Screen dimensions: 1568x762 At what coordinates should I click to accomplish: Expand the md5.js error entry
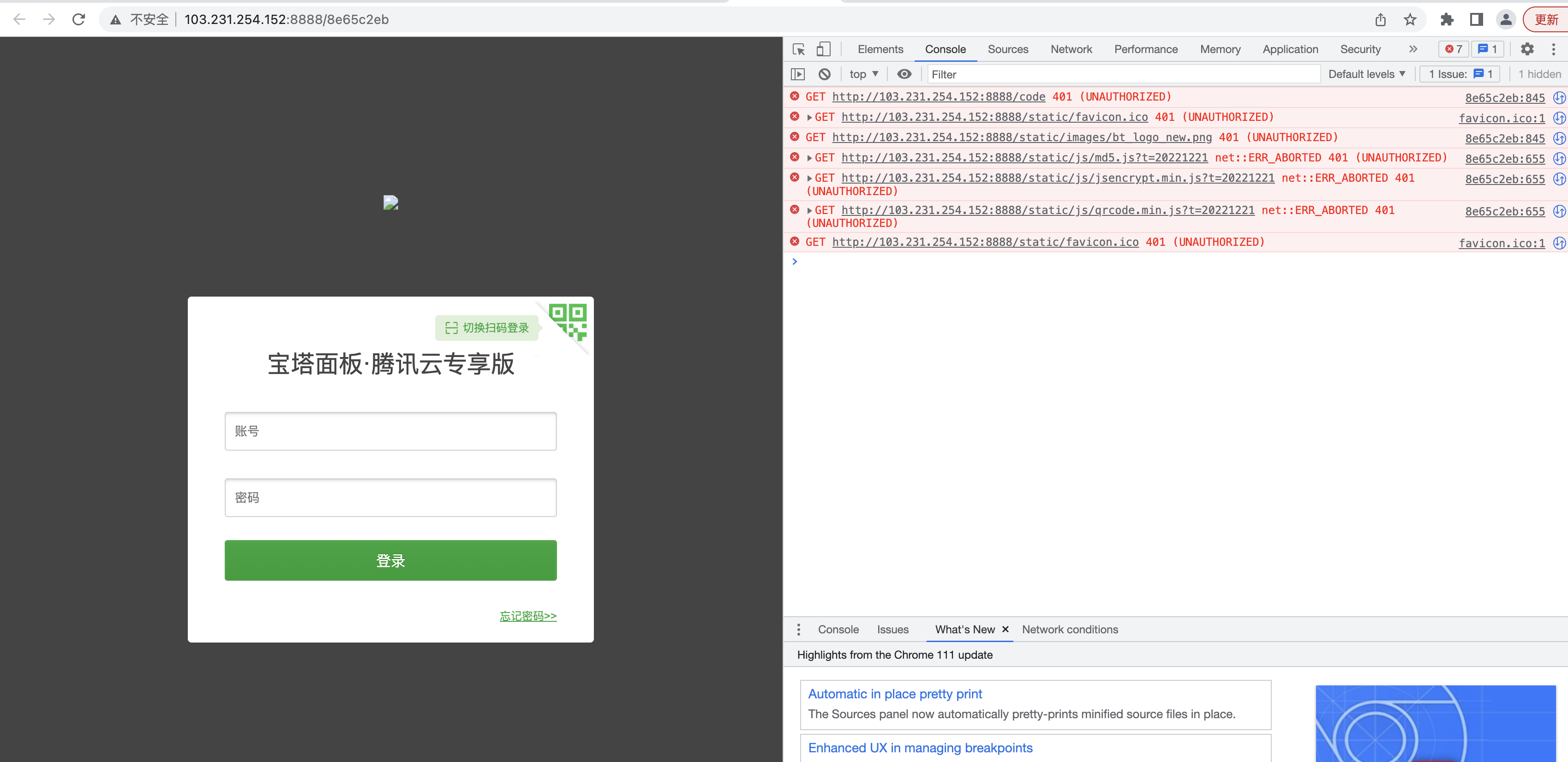(809, 158)
